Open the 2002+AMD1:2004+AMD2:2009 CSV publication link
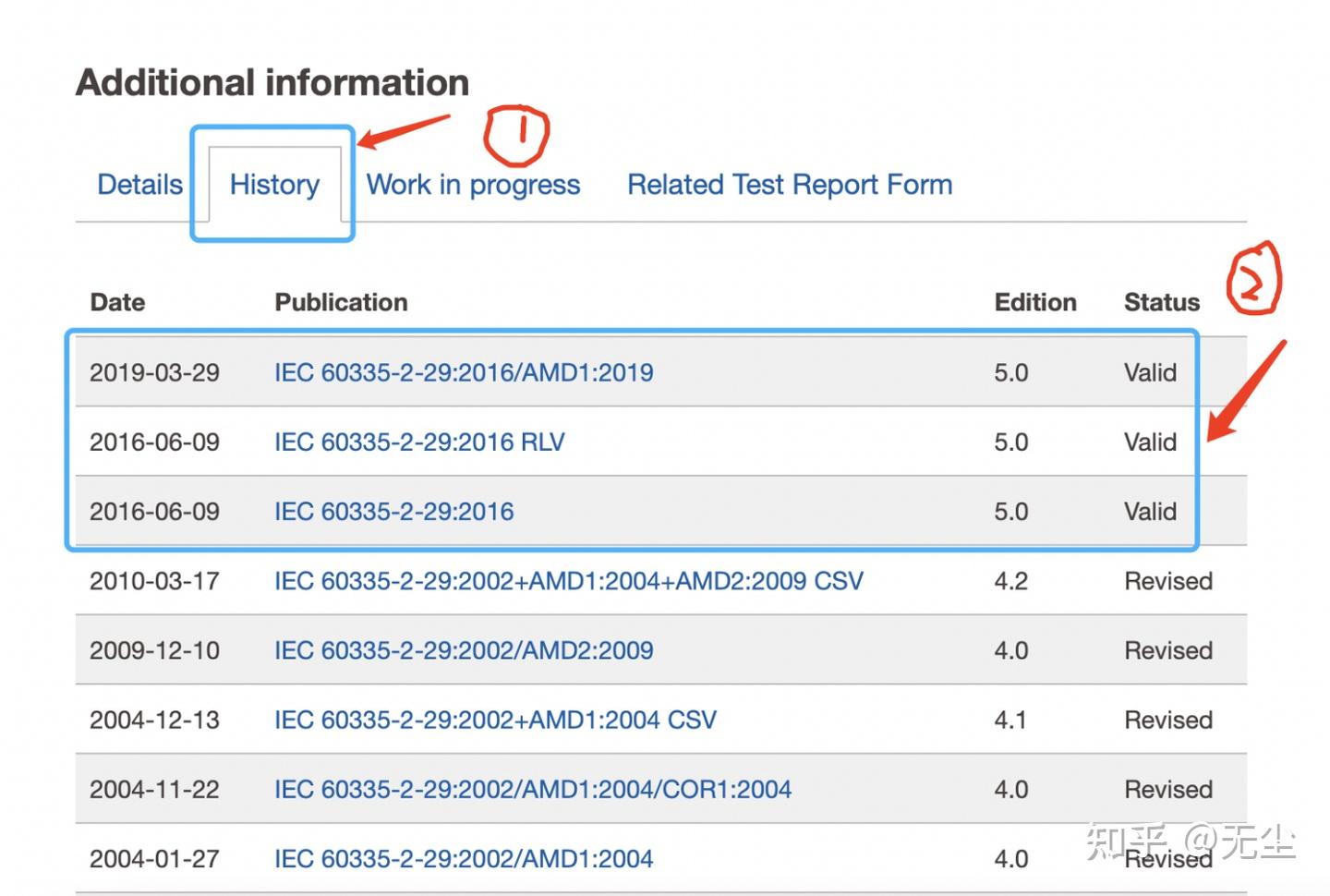The width and height of the screenshot is (1330, 896). pyautogui.click(x=568, y=581)
